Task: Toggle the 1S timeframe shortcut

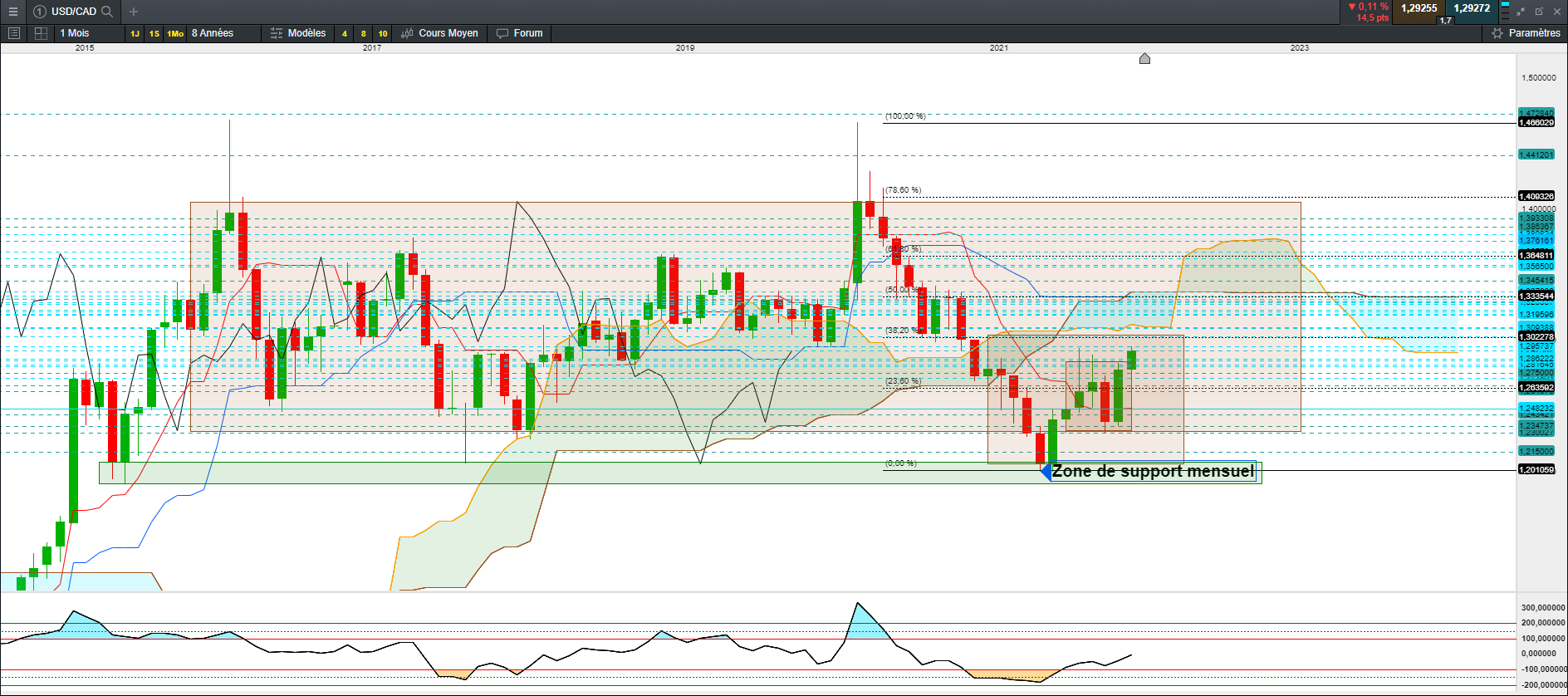Action: pos(154,34)
